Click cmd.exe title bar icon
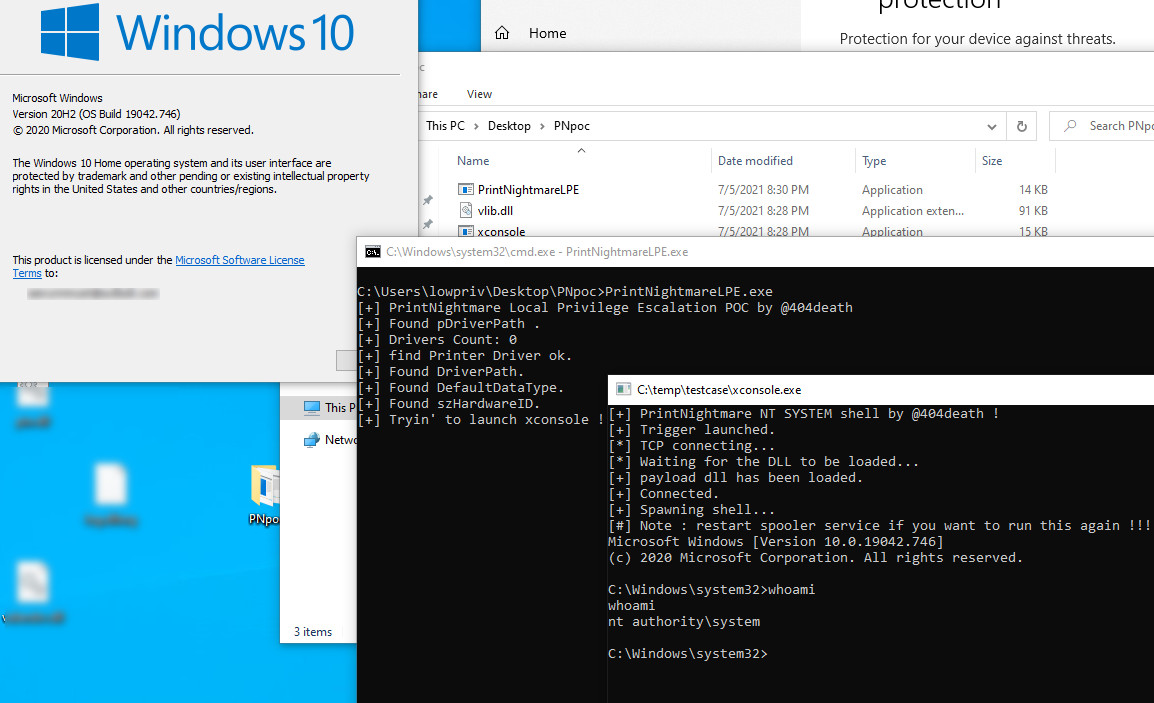1154x703 pixels. click(373, 252)
